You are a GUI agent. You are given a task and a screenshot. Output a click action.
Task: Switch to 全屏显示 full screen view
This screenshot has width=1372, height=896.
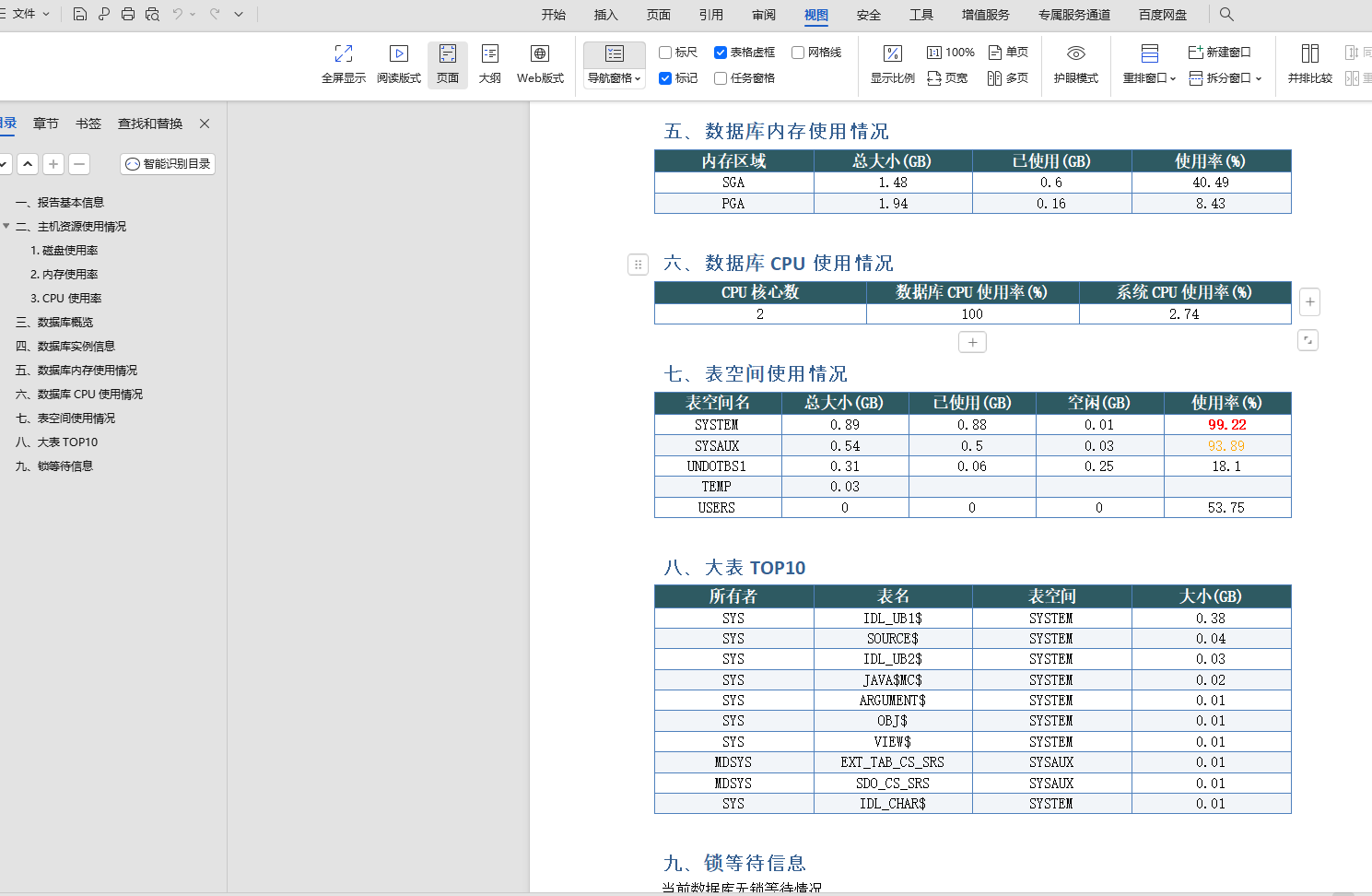click(x=344, y=65)
